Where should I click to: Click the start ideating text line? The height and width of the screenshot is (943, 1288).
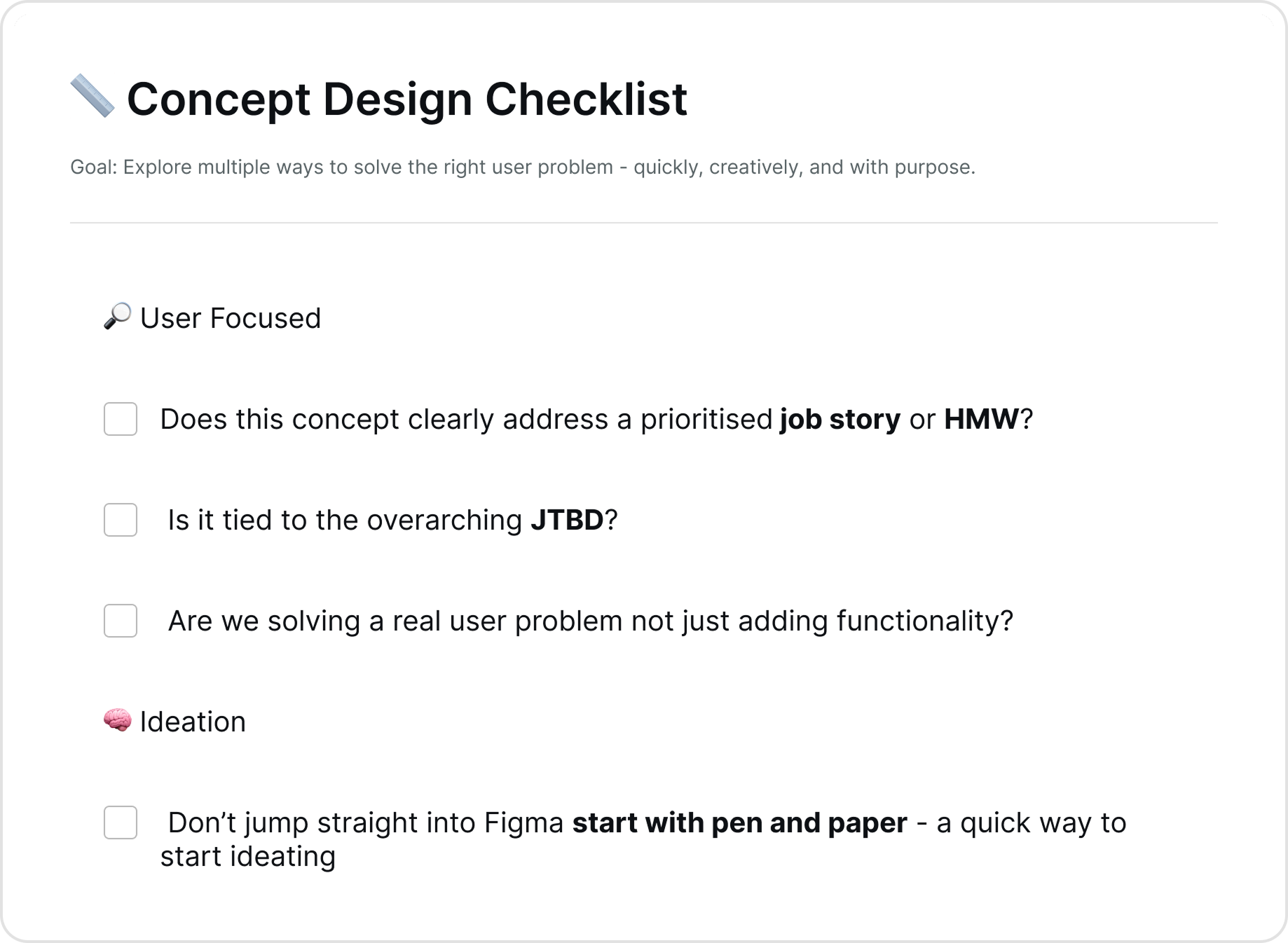pos(248,857)
